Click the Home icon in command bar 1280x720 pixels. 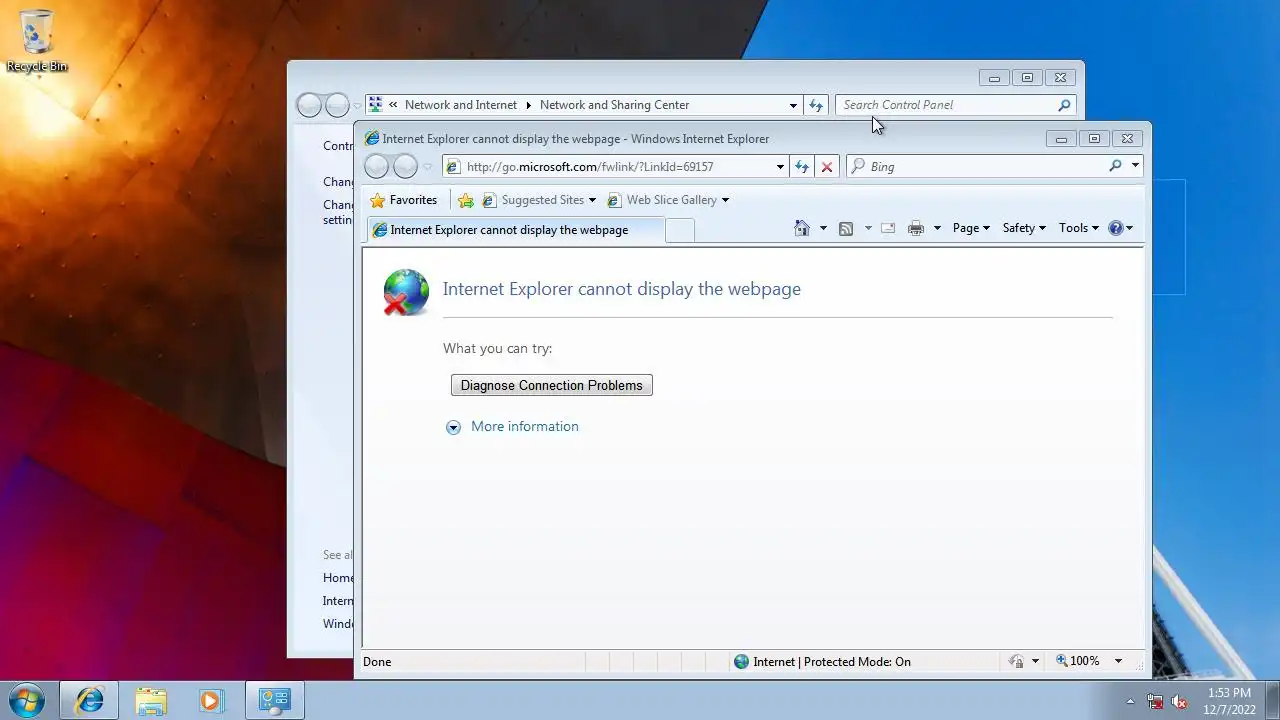[801, 228]
